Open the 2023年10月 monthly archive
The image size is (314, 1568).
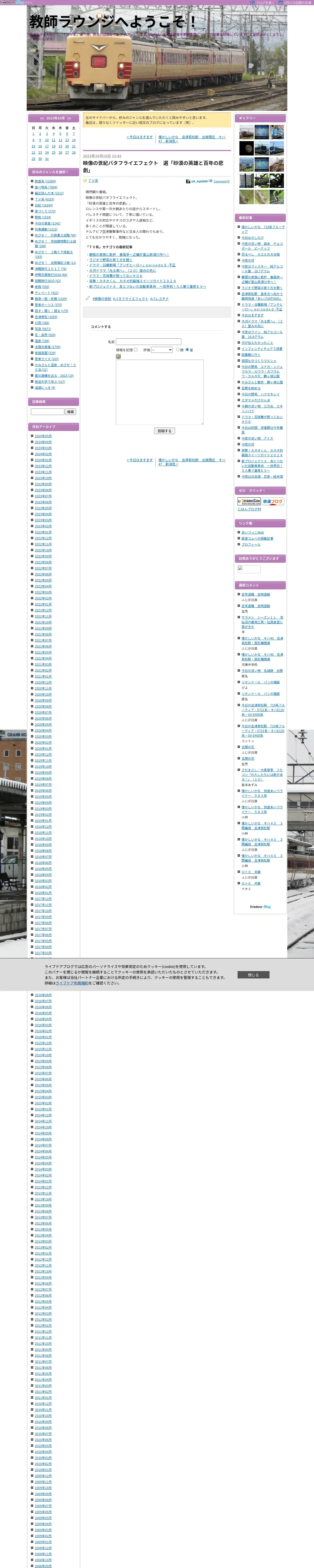pyautogui.click(x=43, y=478)
